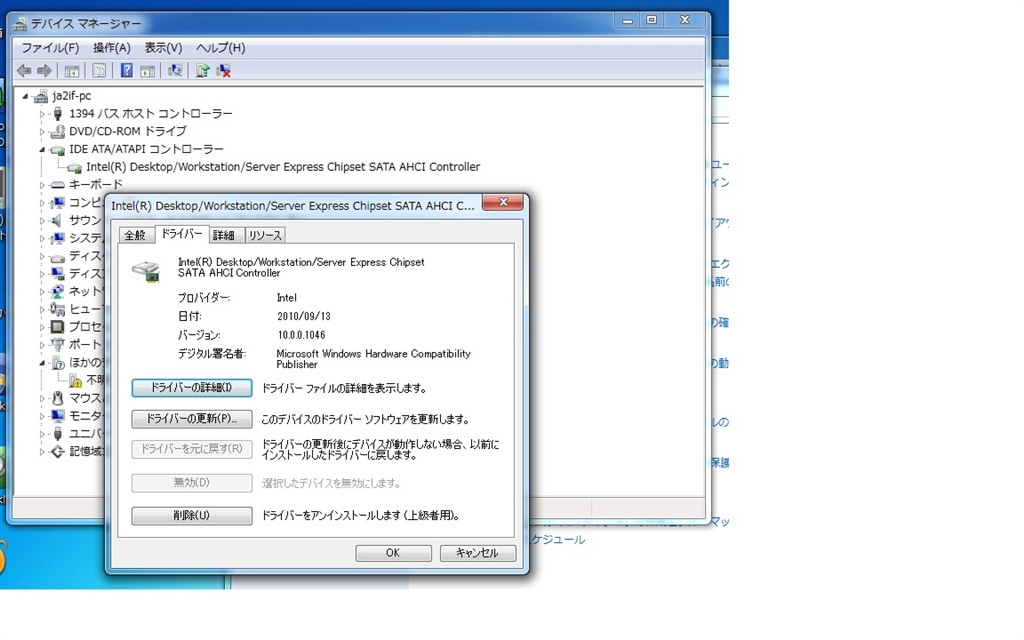
Task: Click the Properties sheet toolbar icon
Action: (99, 71)
